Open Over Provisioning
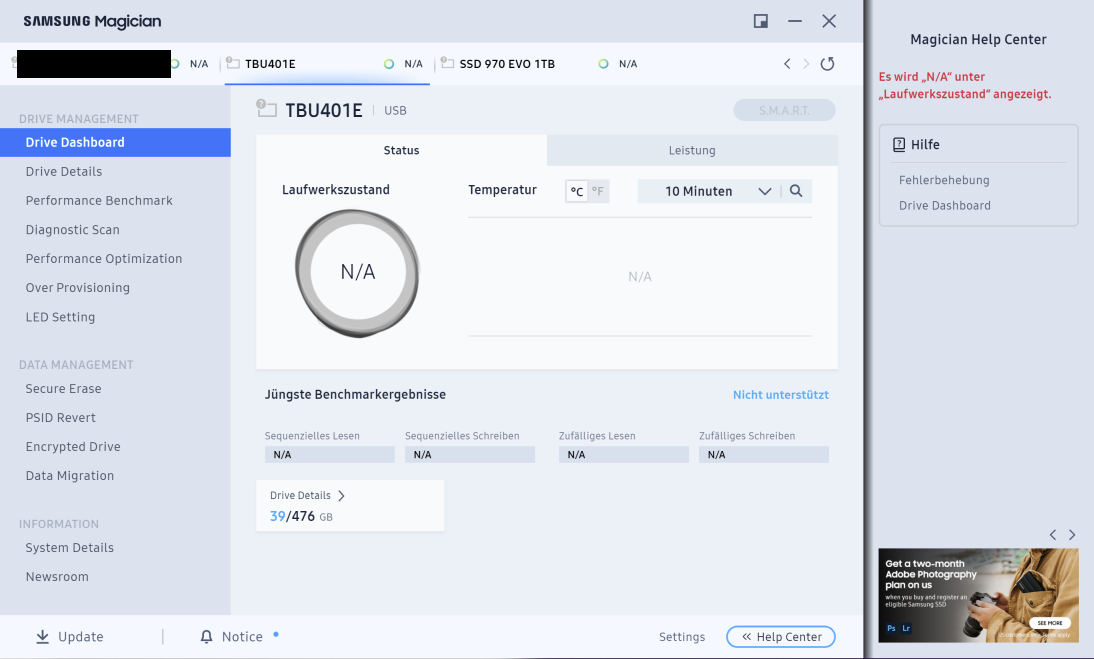 [x=77, y=288]
